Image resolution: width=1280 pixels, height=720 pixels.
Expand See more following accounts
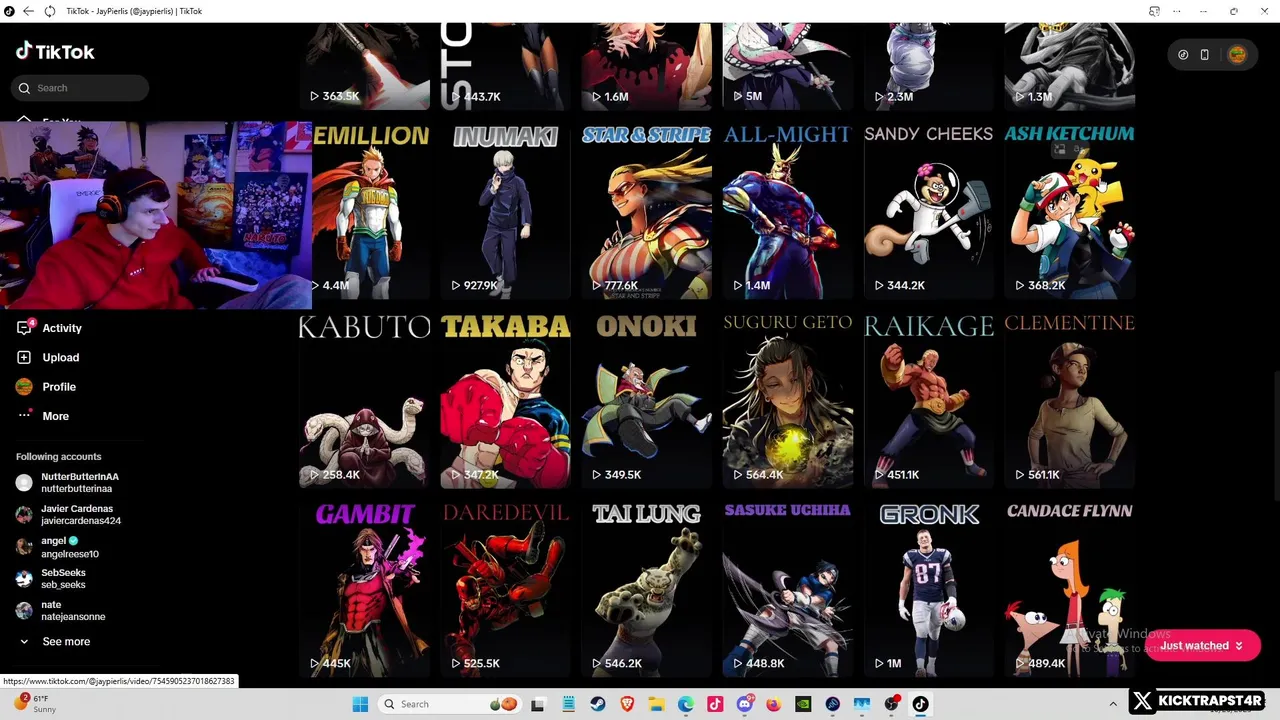pos(55,641)
